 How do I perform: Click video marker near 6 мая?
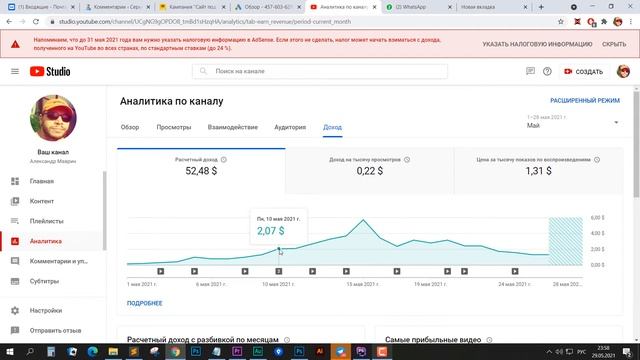coord(194,271)
